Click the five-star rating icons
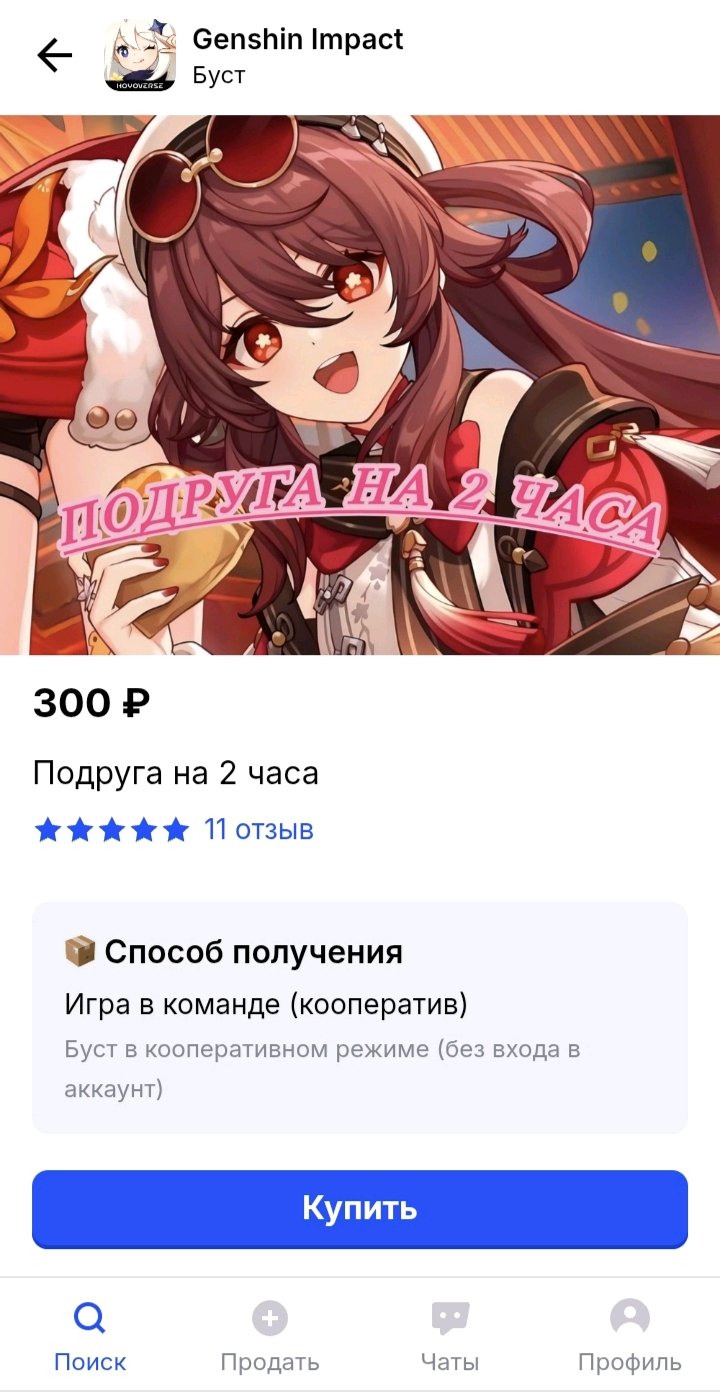 coord(112,830)
